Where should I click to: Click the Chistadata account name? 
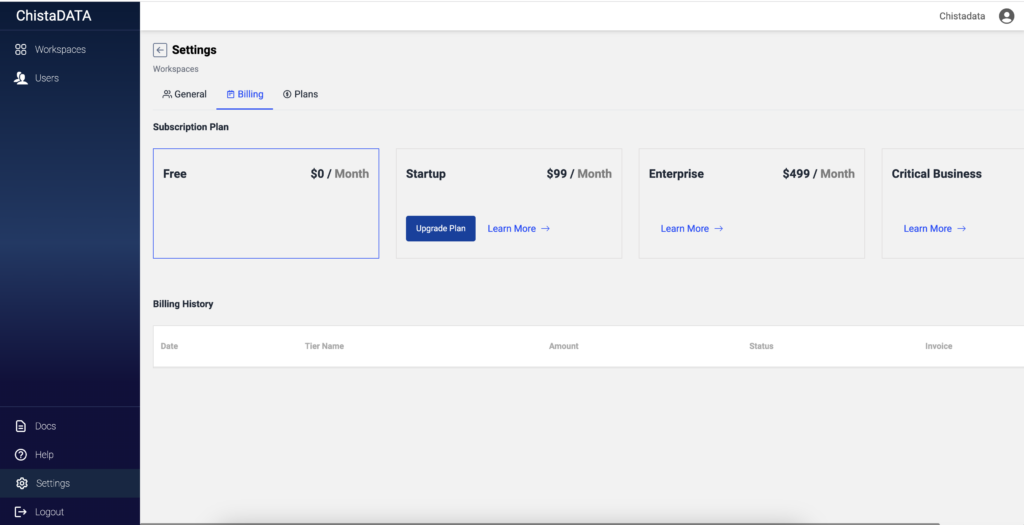962,16
